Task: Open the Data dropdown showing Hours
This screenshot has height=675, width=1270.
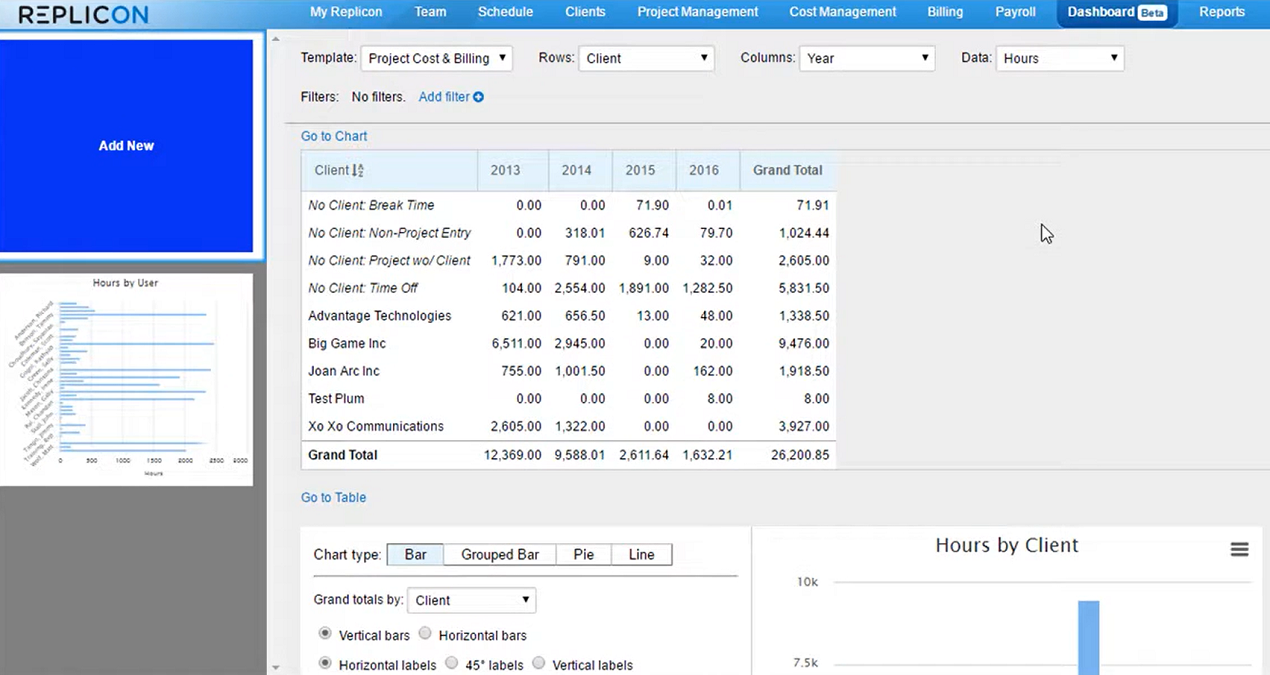Action: pos(1059,58)
